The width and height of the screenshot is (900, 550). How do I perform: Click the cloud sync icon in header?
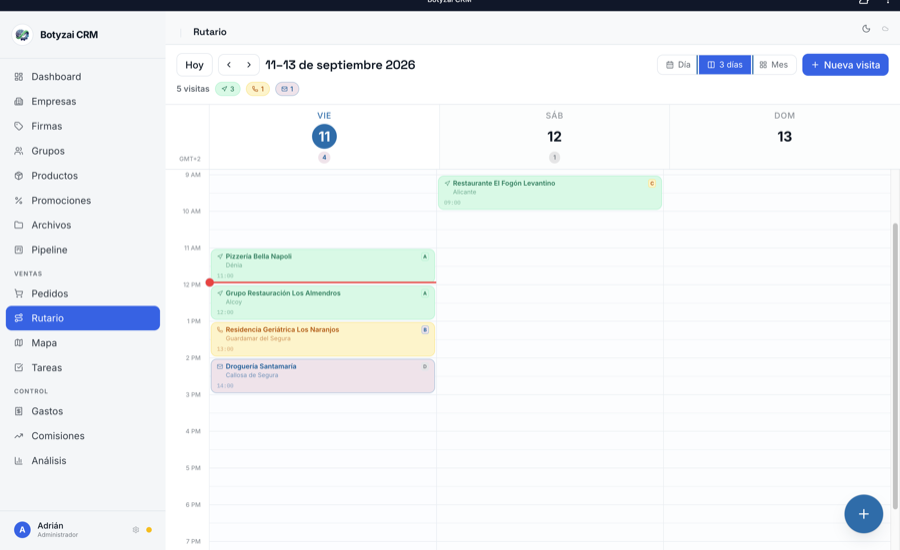click(885, 29)
